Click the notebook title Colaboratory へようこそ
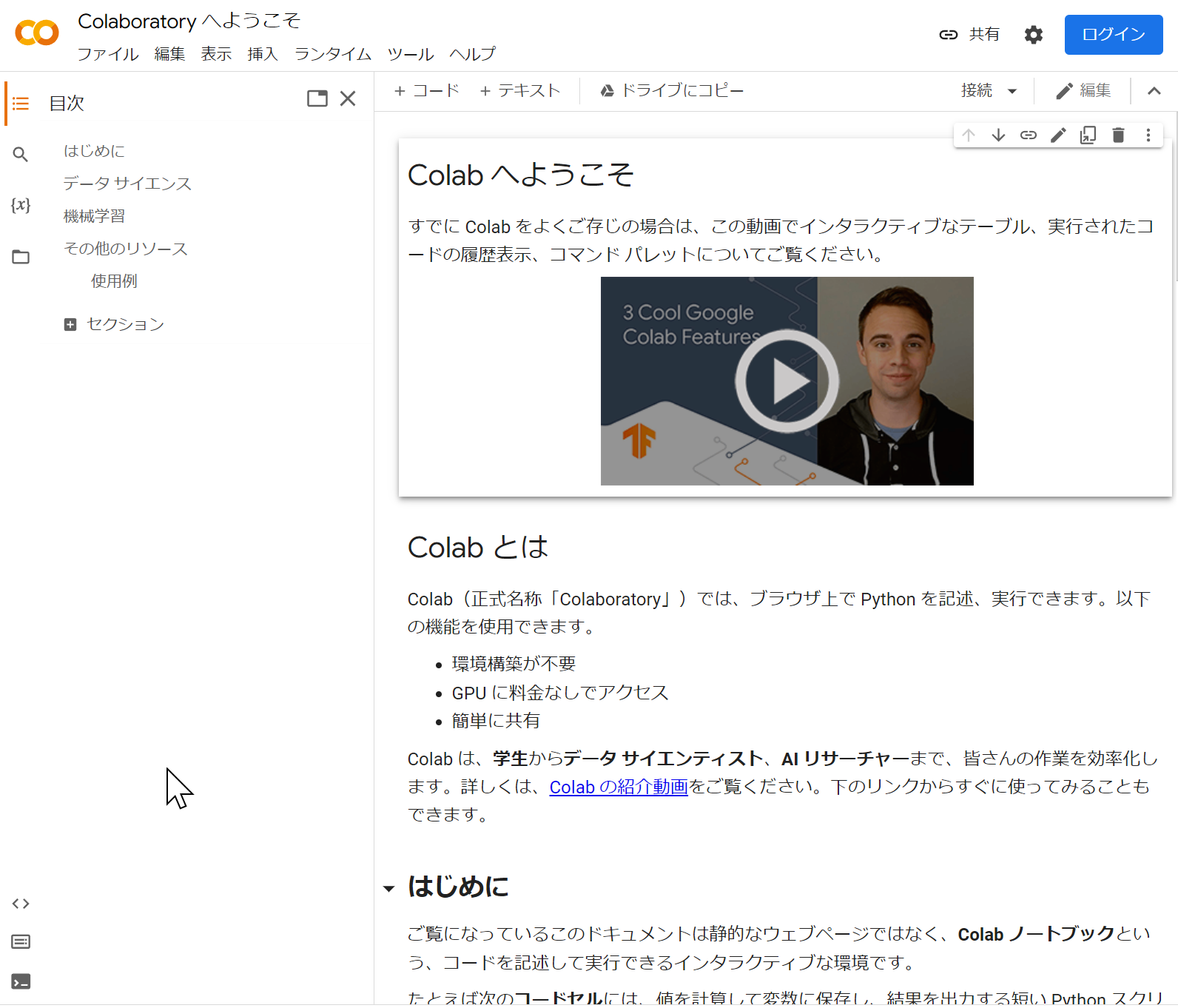 (x=189, y=21)
